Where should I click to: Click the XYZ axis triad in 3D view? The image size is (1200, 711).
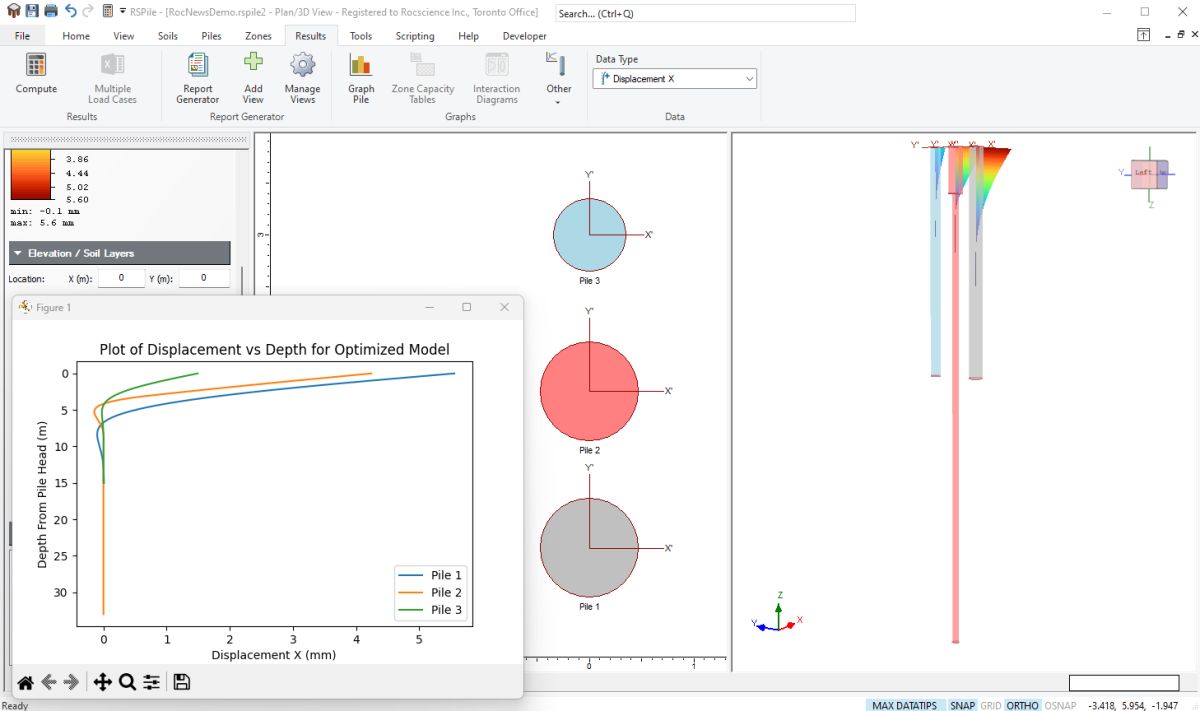click(x=777, y=615)
